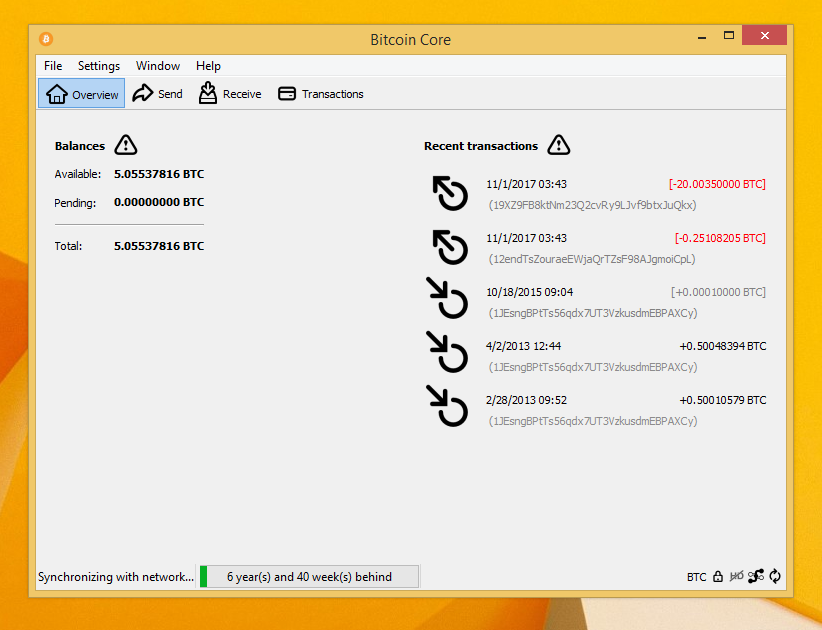Switch to the Receive tab
This screenshot has height=630, width=822.
coord(230,94)
